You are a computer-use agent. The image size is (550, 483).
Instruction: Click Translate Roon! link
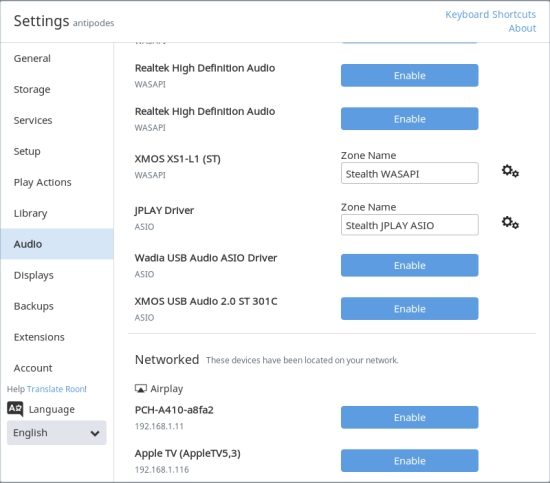(57, 389)
